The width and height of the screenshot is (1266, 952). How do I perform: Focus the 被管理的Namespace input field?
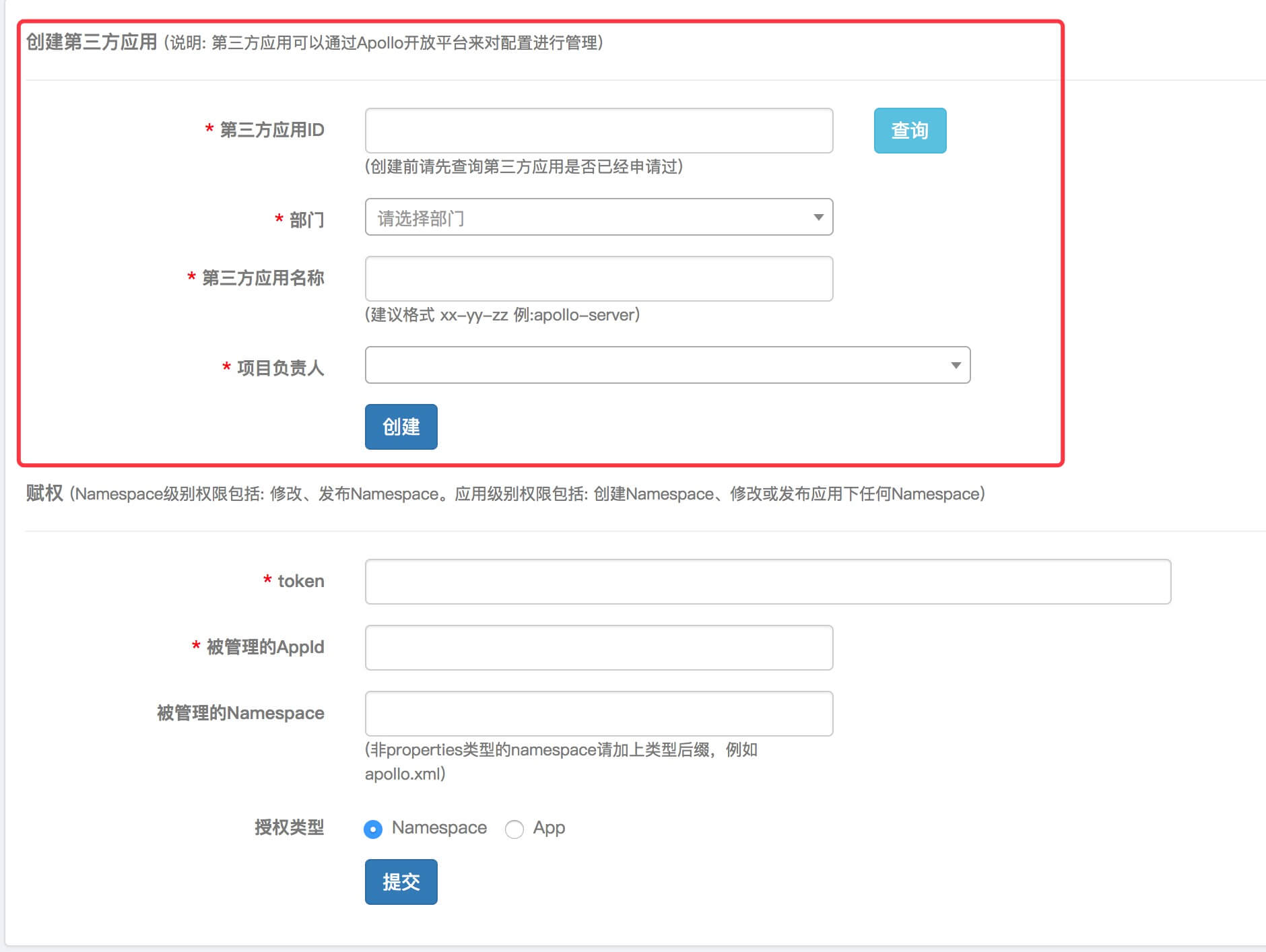pos(599,714)
